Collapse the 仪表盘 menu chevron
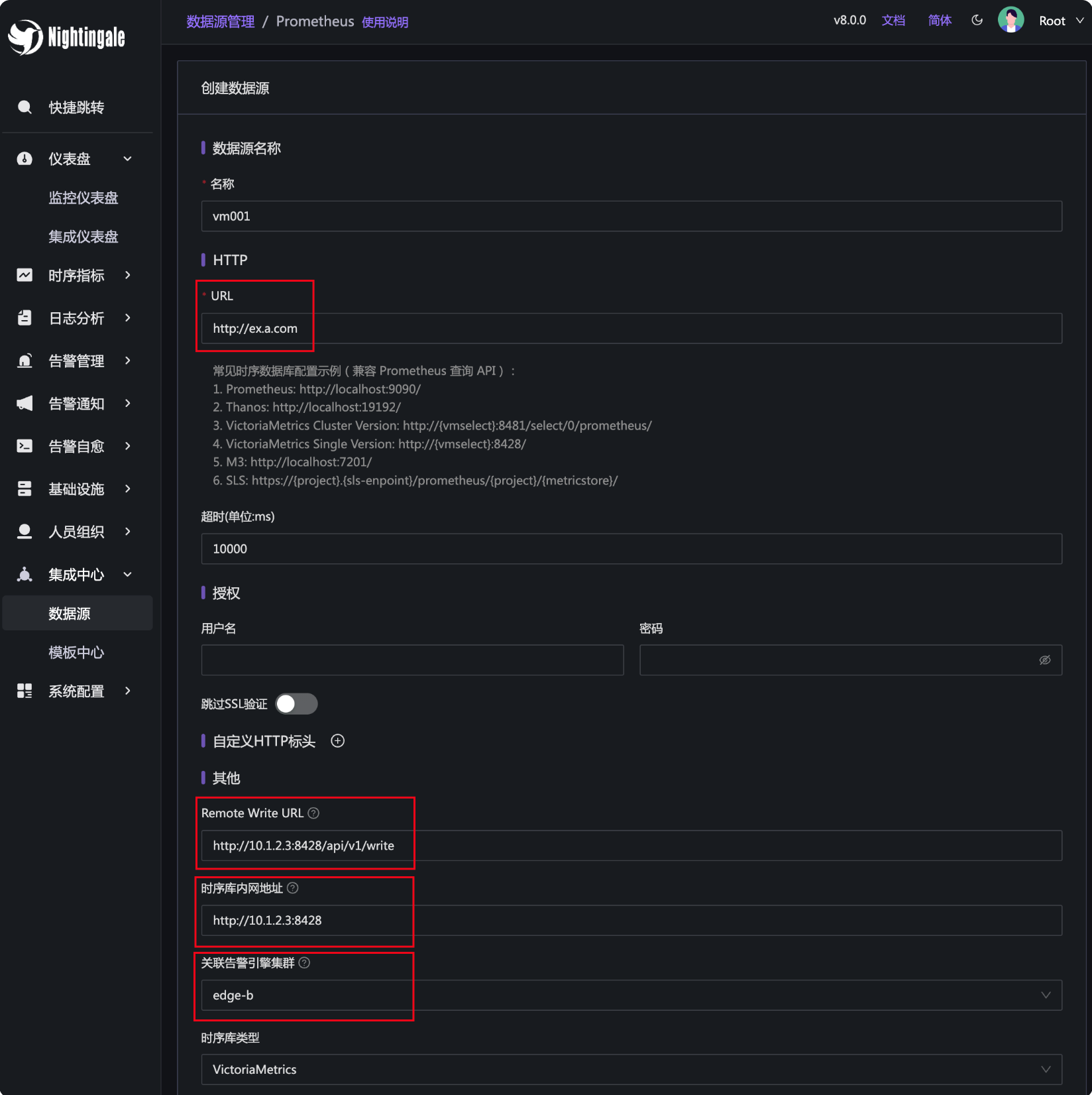The width and height of the screenshot is (1092, 1095). [128, 158]
